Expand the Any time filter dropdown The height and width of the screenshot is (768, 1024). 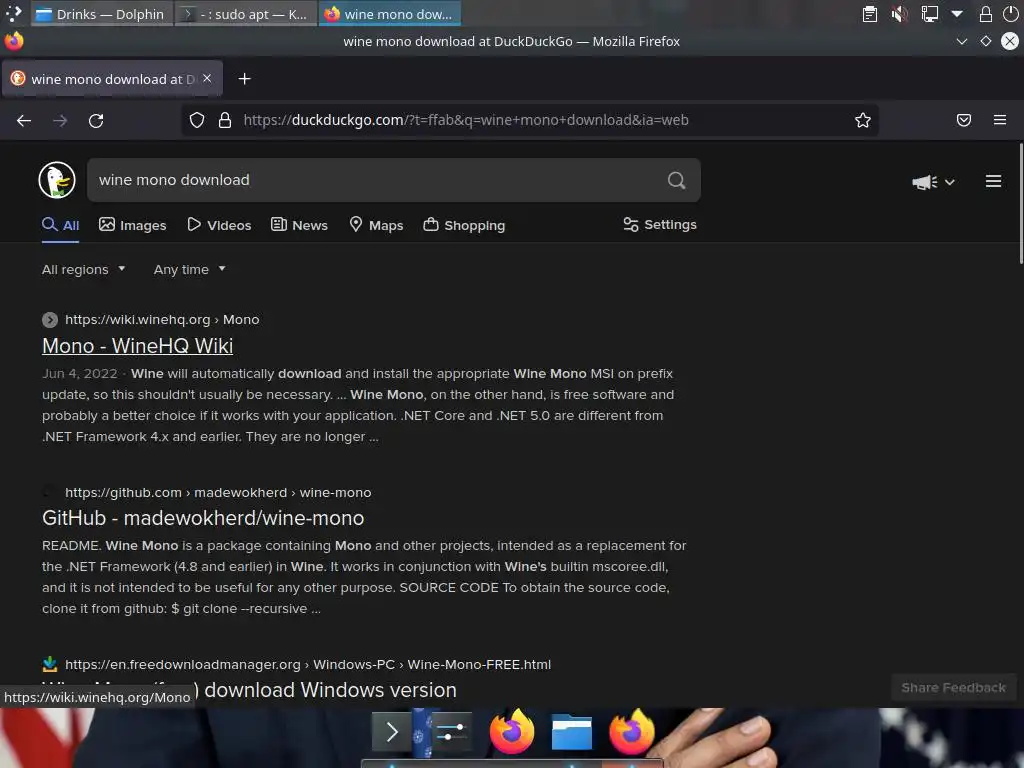point(189,269)
